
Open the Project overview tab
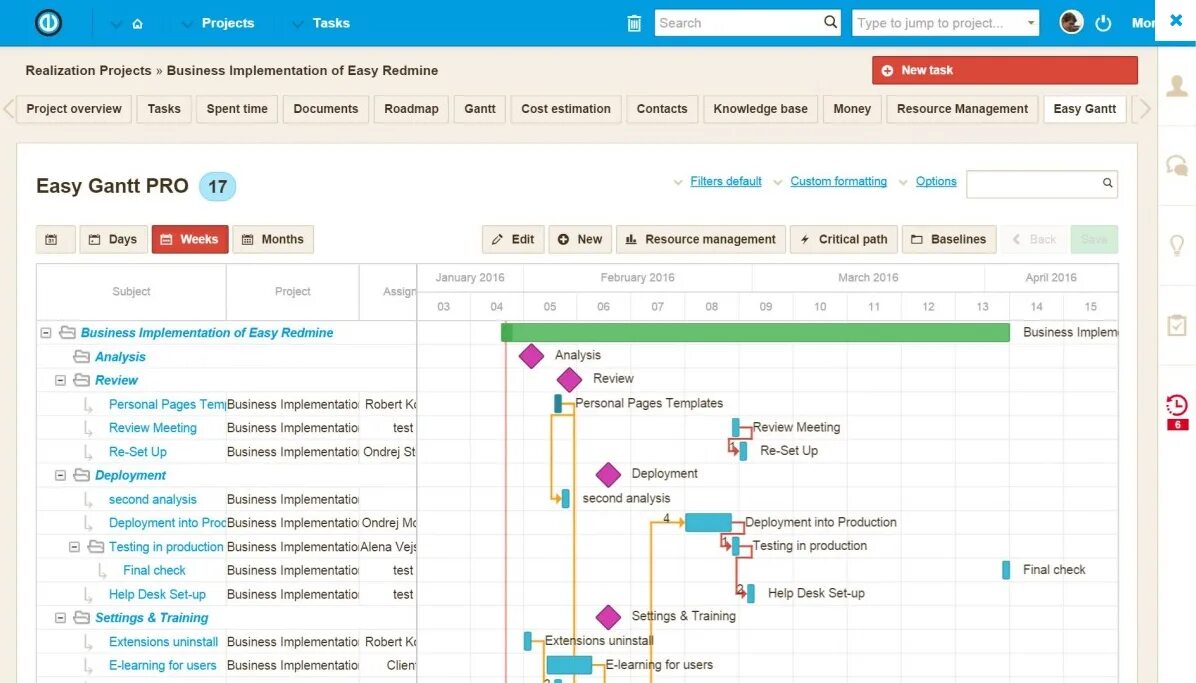click(74, 109)
